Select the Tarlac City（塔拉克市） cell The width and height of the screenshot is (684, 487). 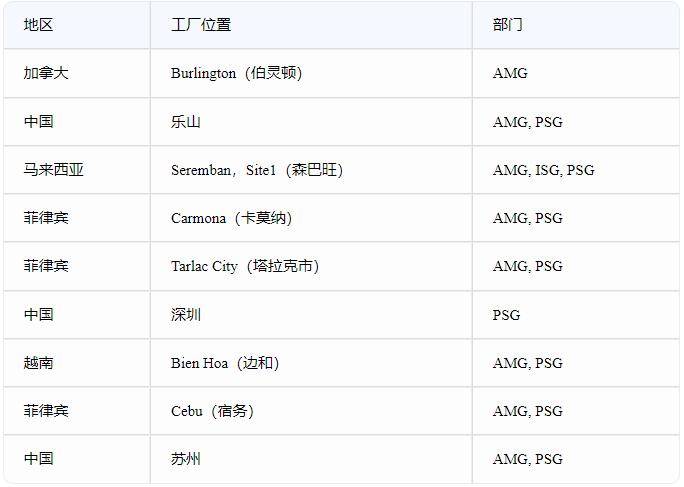click(x=244, y=266)
